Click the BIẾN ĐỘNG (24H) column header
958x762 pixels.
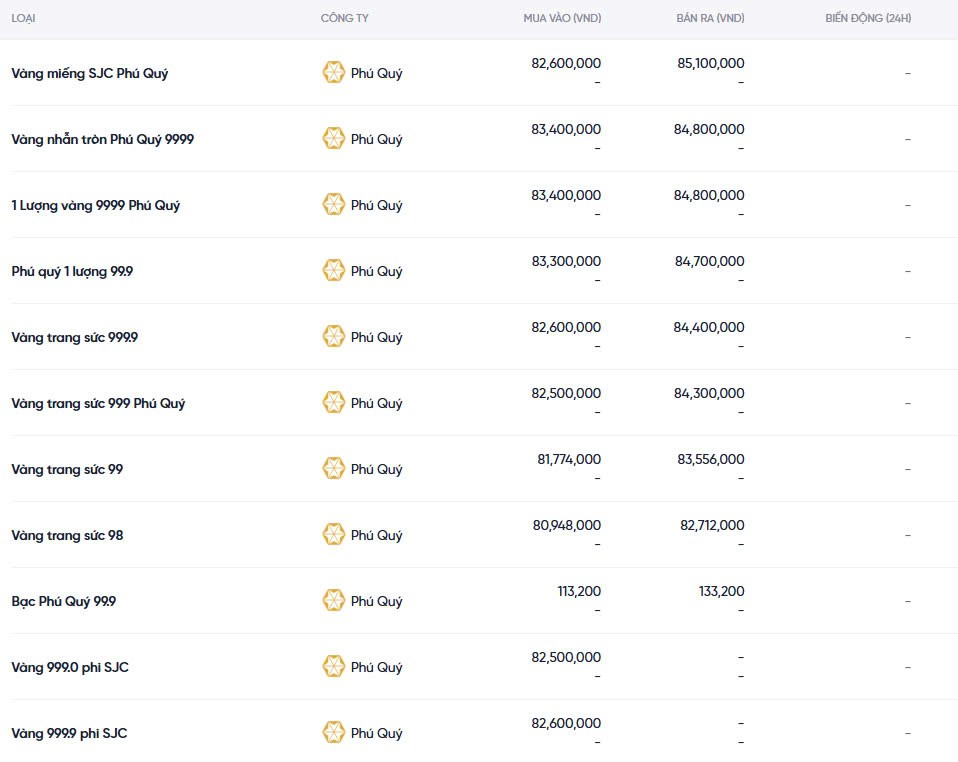[868, 19]
